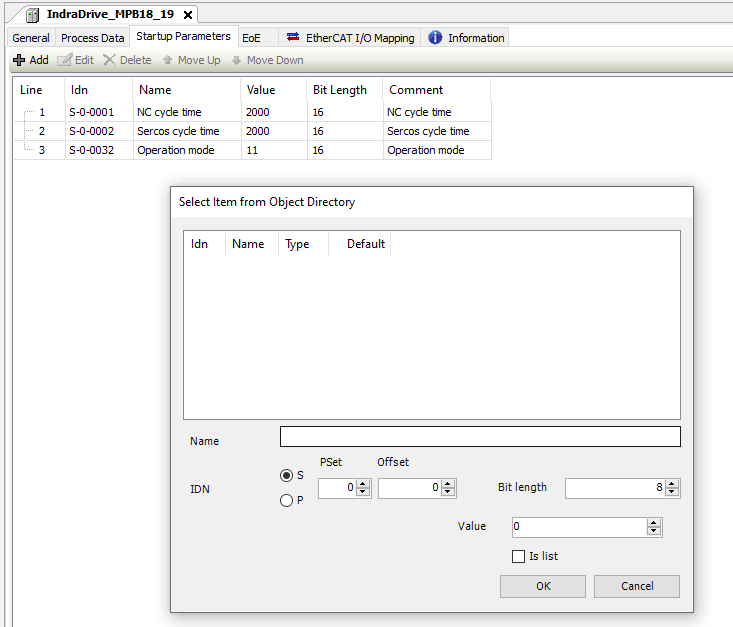Decrease the Value field with down arrow
Viewport: 733px width, 627px height.
(654, 532)
